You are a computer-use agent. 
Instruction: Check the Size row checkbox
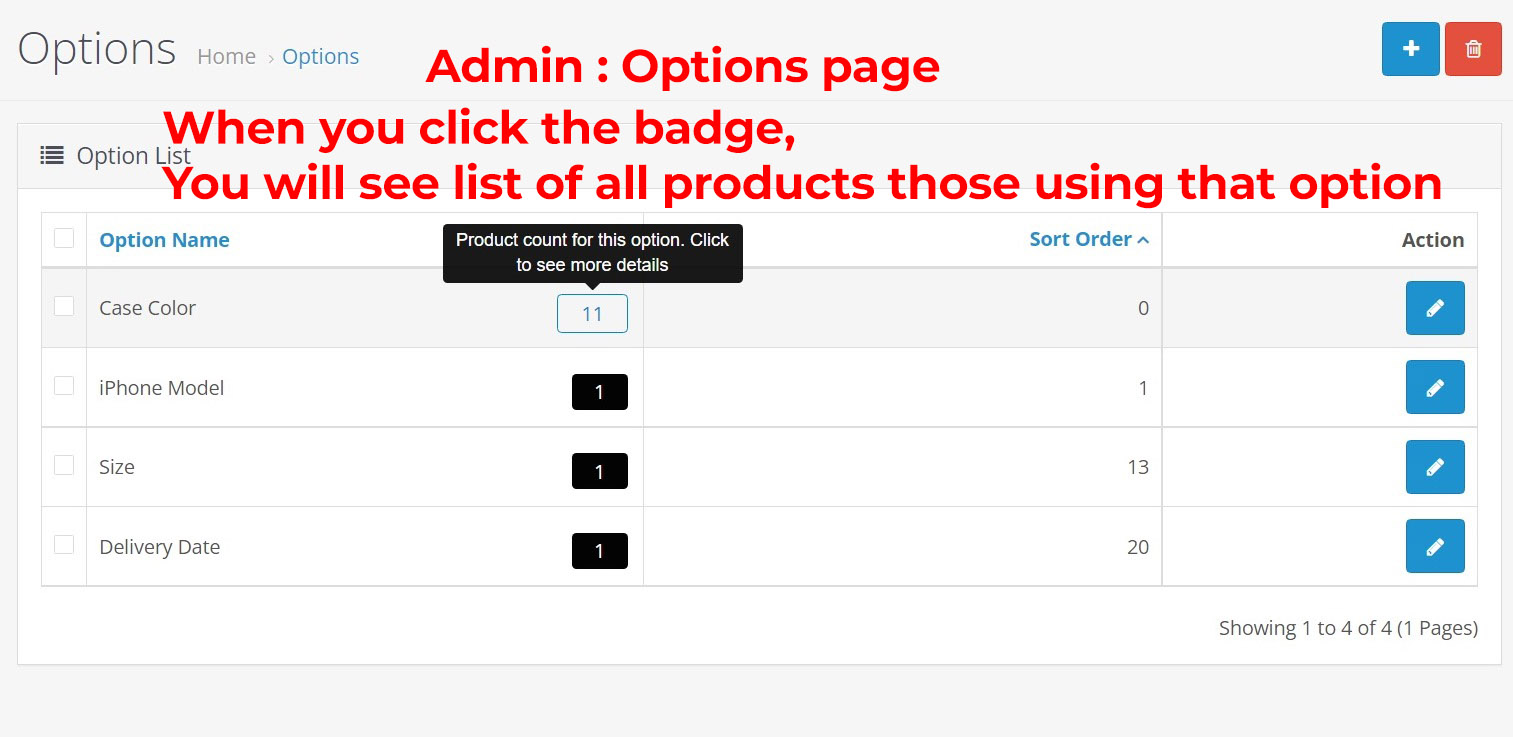64,465
